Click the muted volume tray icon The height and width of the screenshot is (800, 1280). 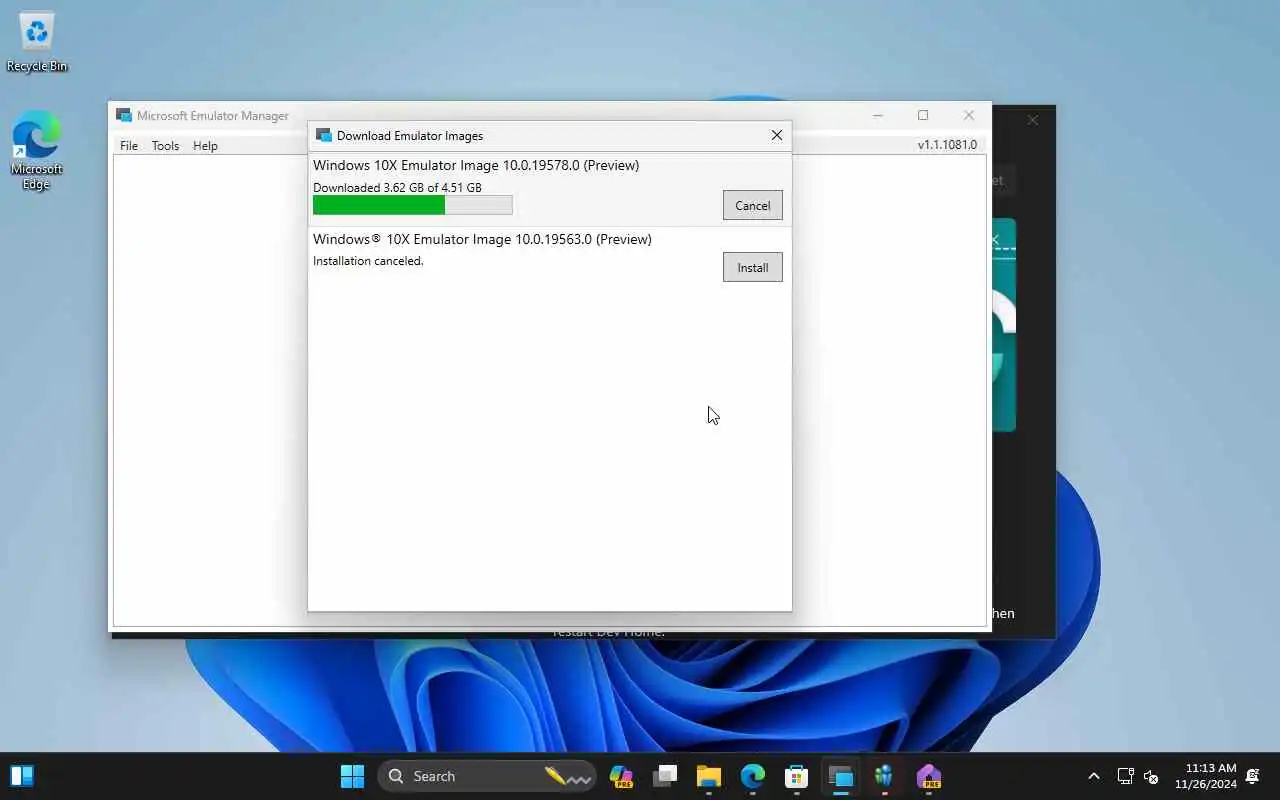pos(1151,776)
